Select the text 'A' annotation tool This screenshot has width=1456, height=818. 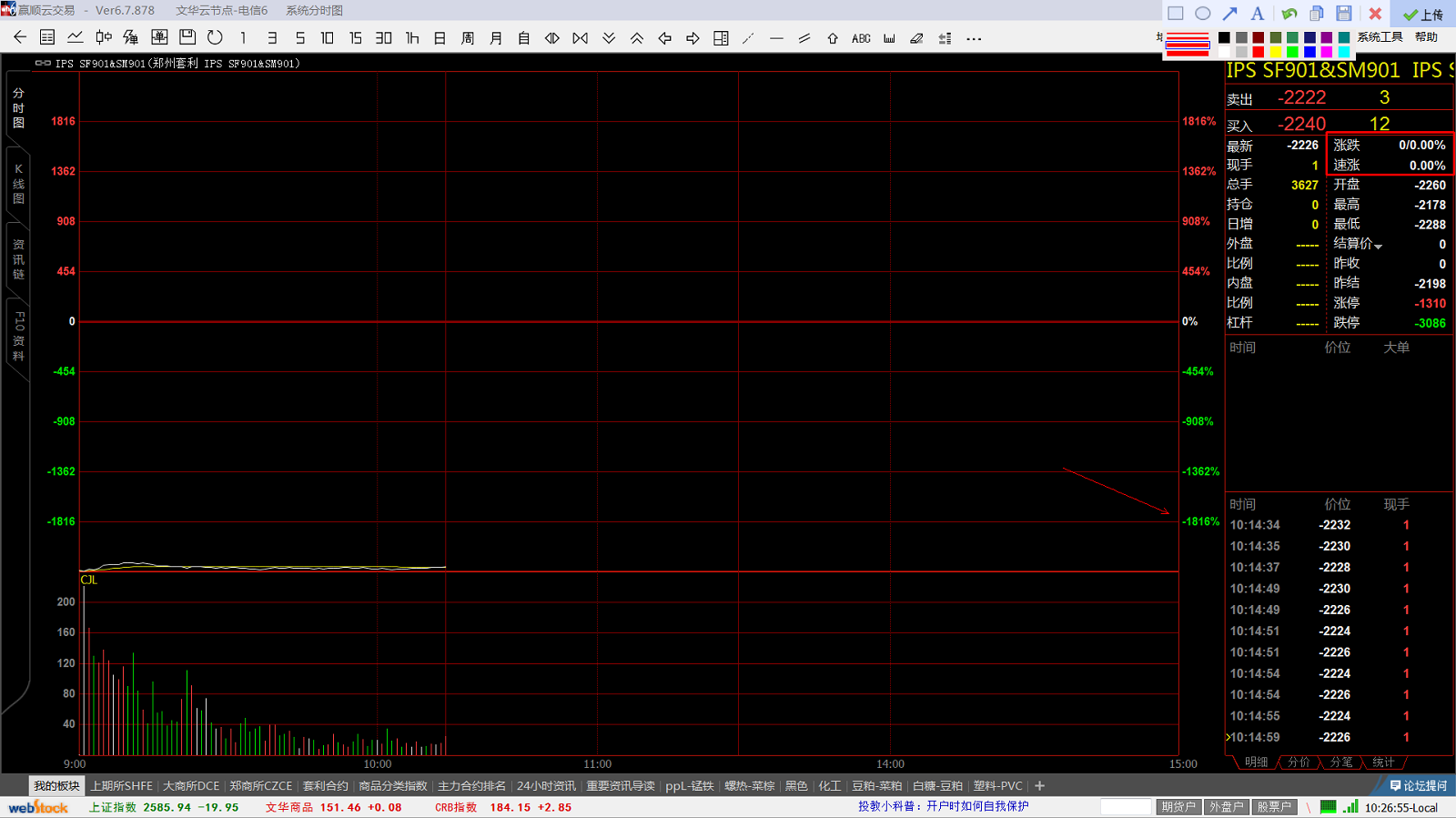click(1257, 14)
